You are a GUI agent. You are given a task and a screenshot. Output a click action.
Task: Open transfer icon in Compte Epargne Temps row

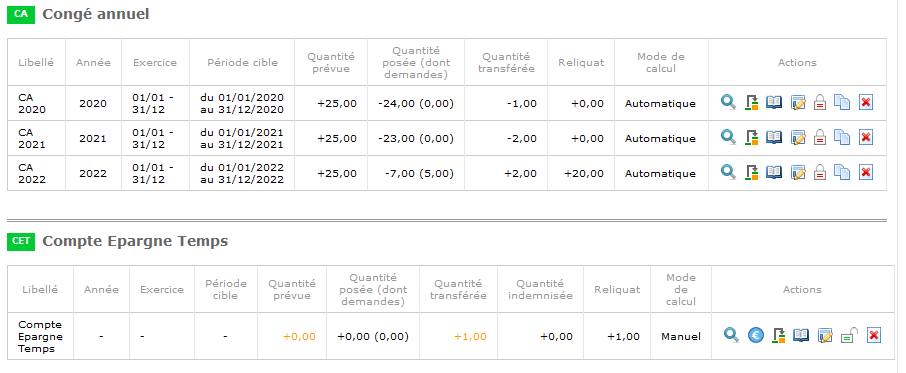click(779, 335)
